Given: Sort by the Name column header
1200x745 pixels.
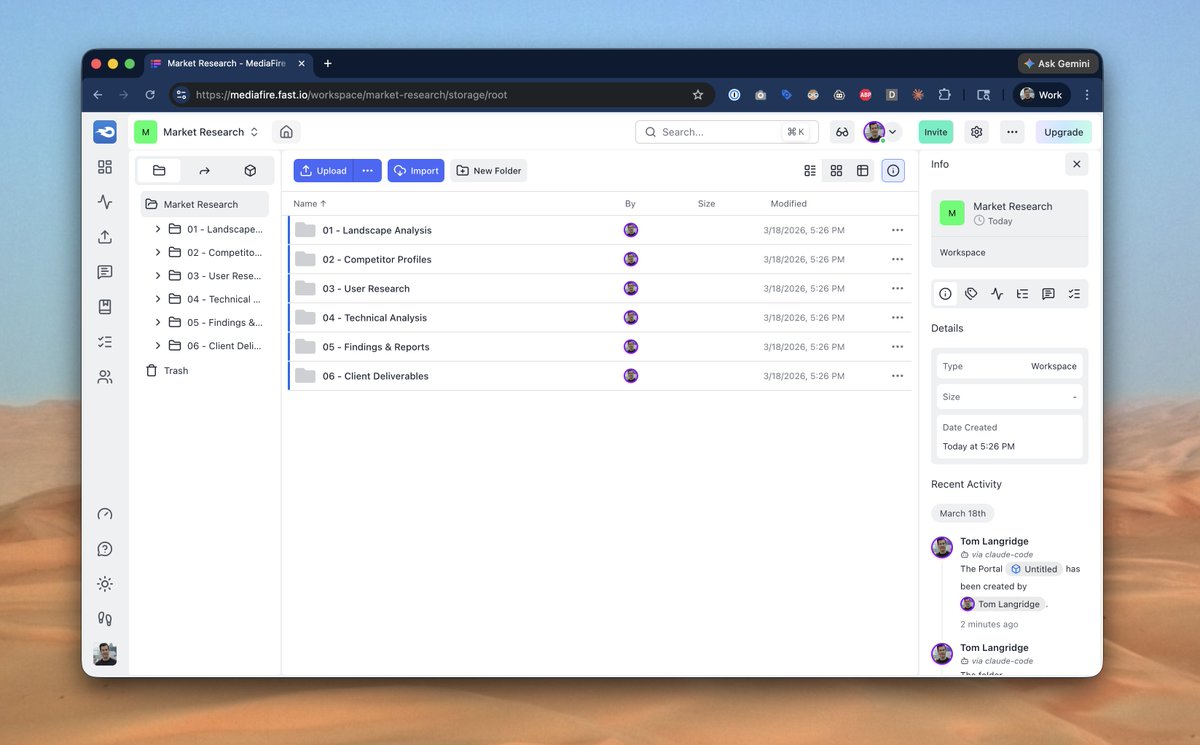Looking at the screenshot, I should tap(310, 204).
